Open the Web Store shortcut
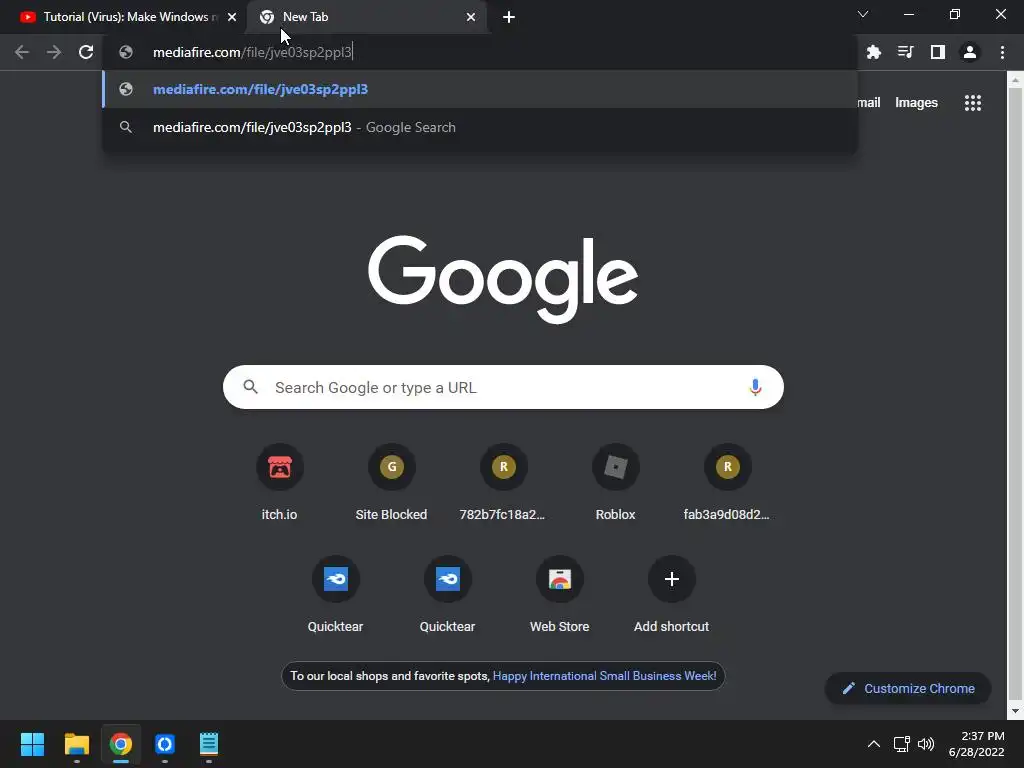1024x768 pixels. pyautogui.click(x=560, y=594)
